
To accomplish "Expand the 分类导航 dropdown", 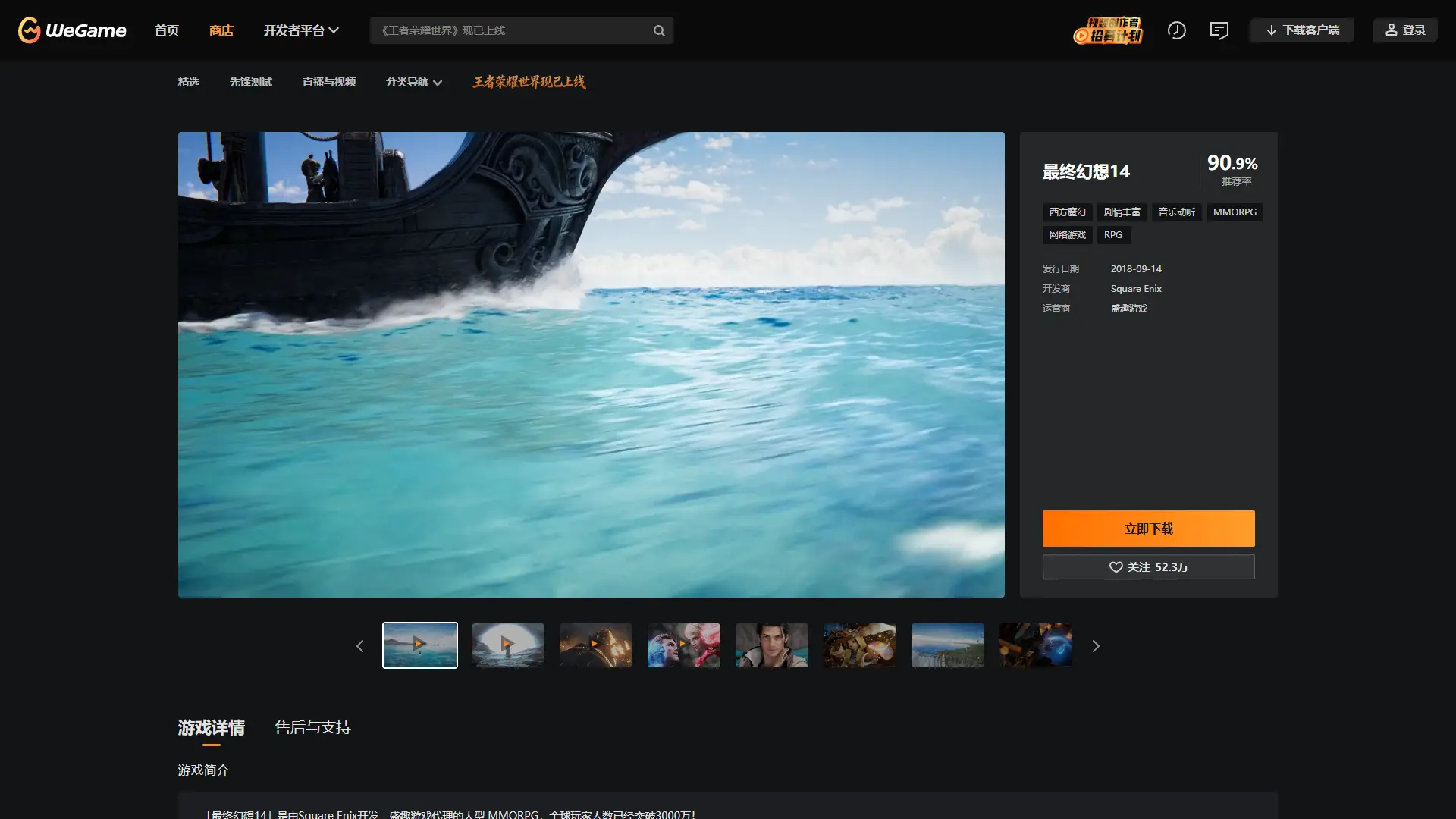I will click(413, 82).
